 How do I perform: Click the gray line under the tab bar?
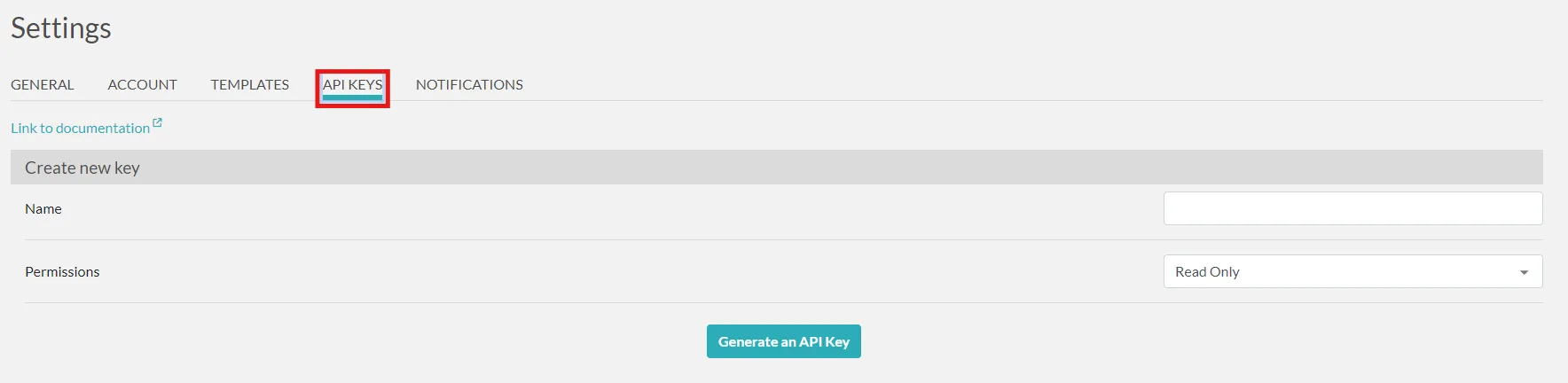pyautogui.click(x=887, y=101)
